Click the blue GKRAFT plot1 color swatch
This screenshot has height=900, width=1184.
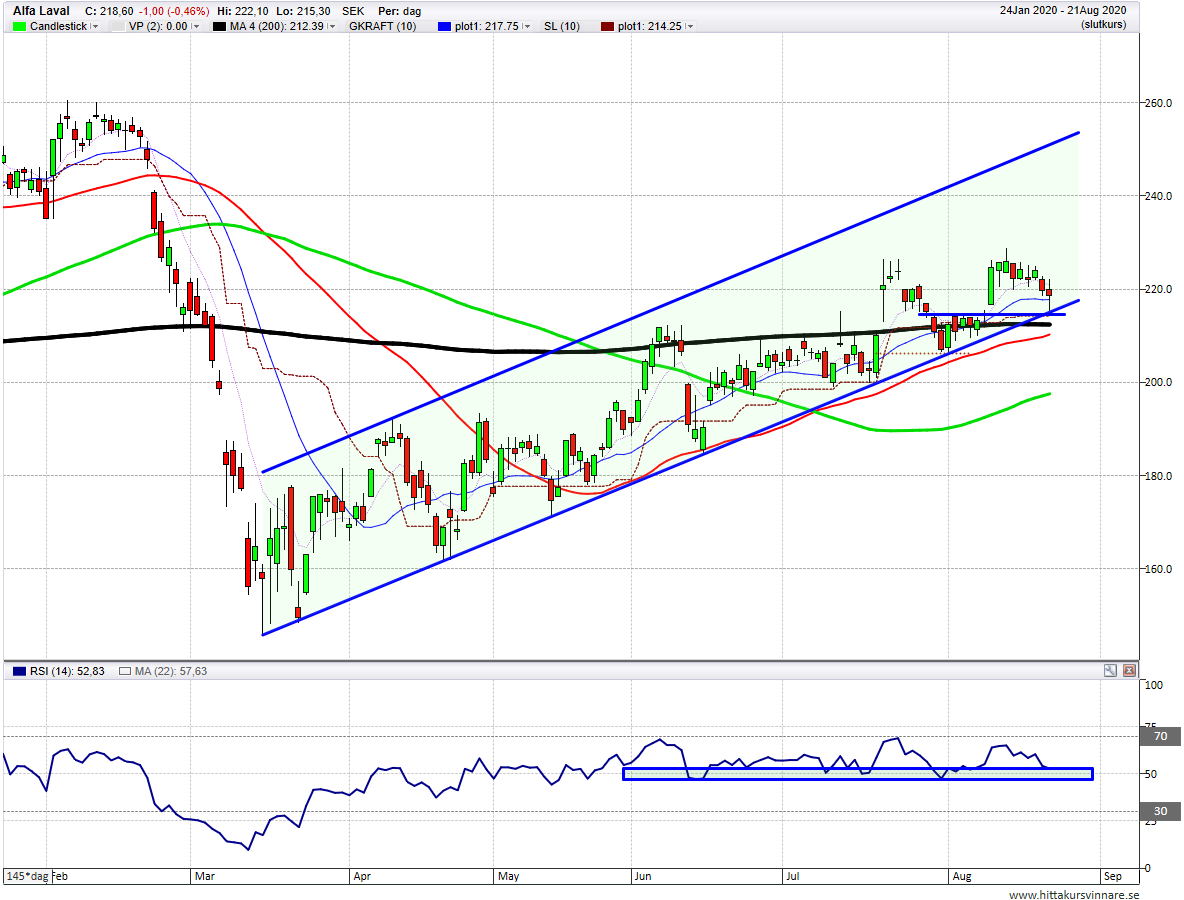[x=444, y=26]
